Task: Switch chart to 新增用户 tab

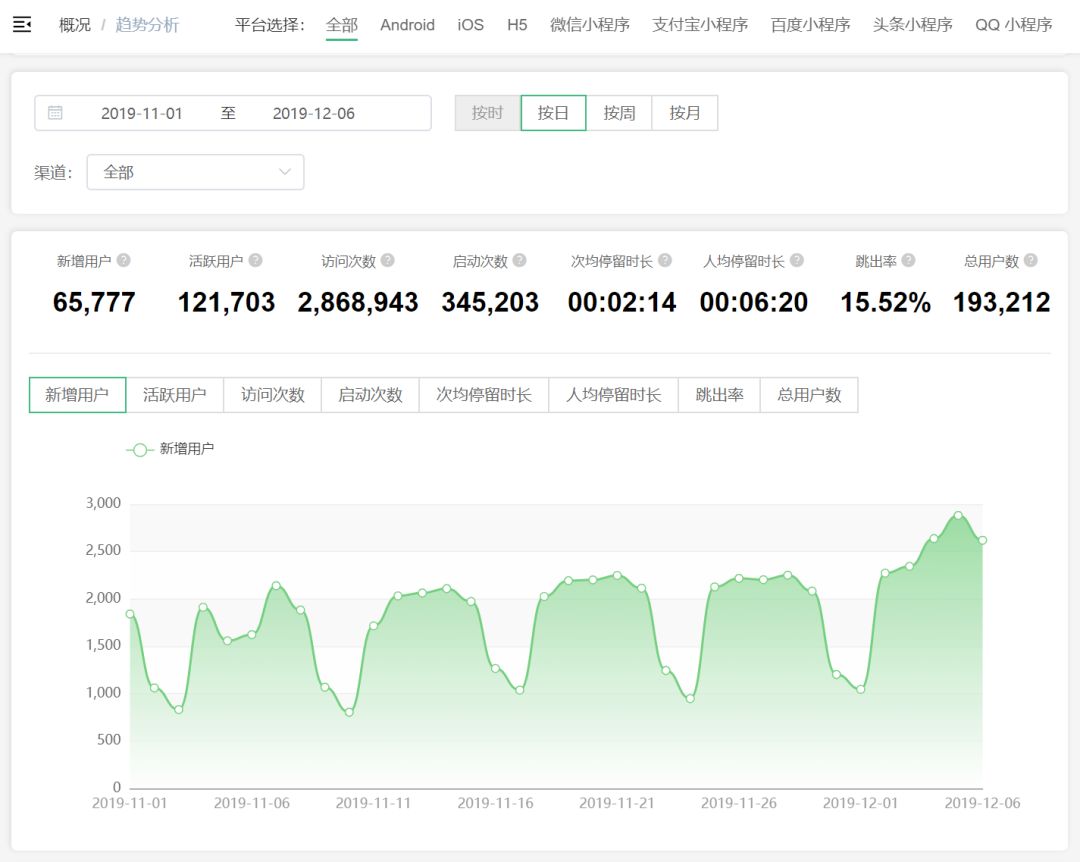Action: coord(77,395)
